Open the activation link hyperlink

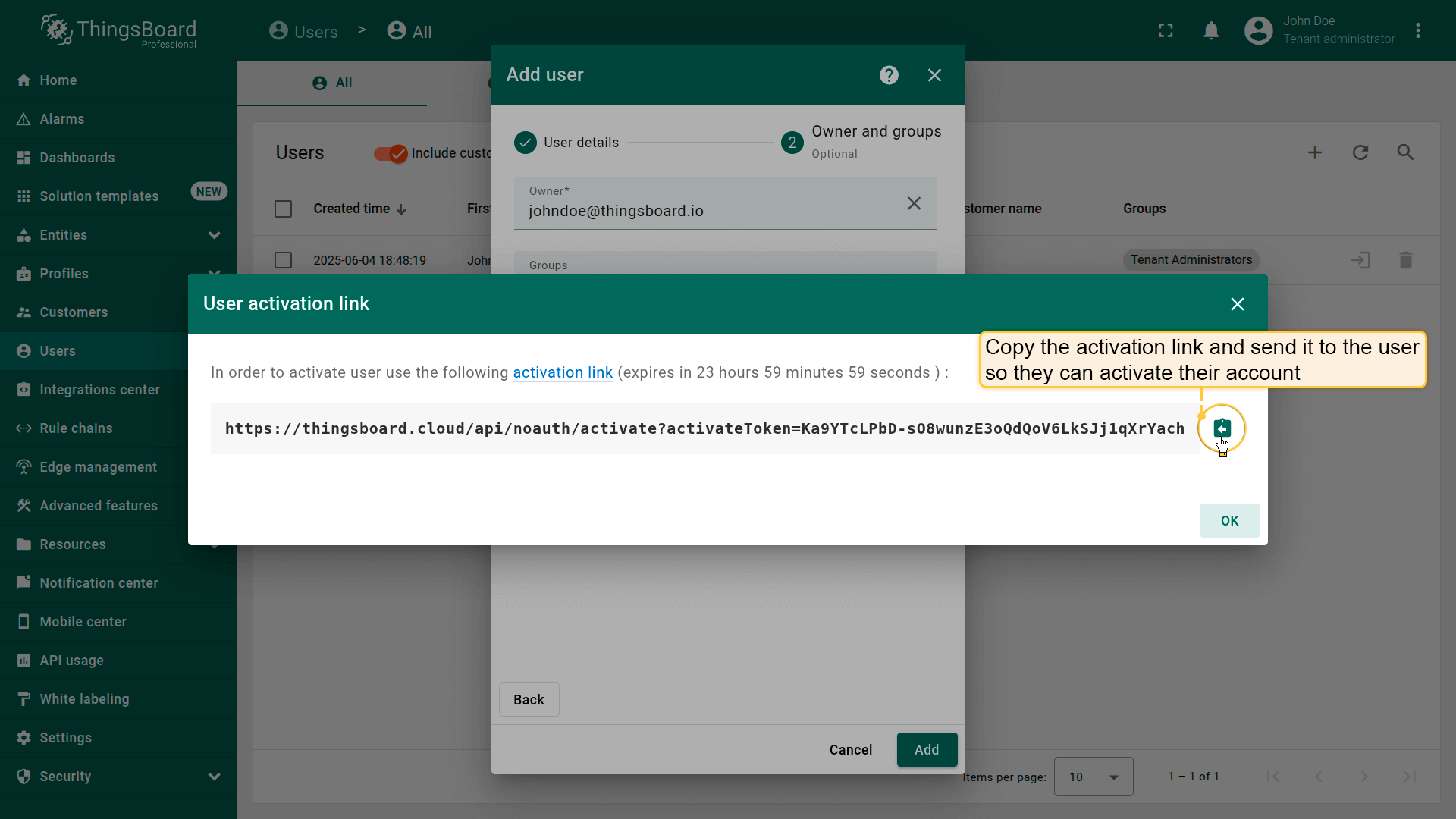(x=562, y=372)
